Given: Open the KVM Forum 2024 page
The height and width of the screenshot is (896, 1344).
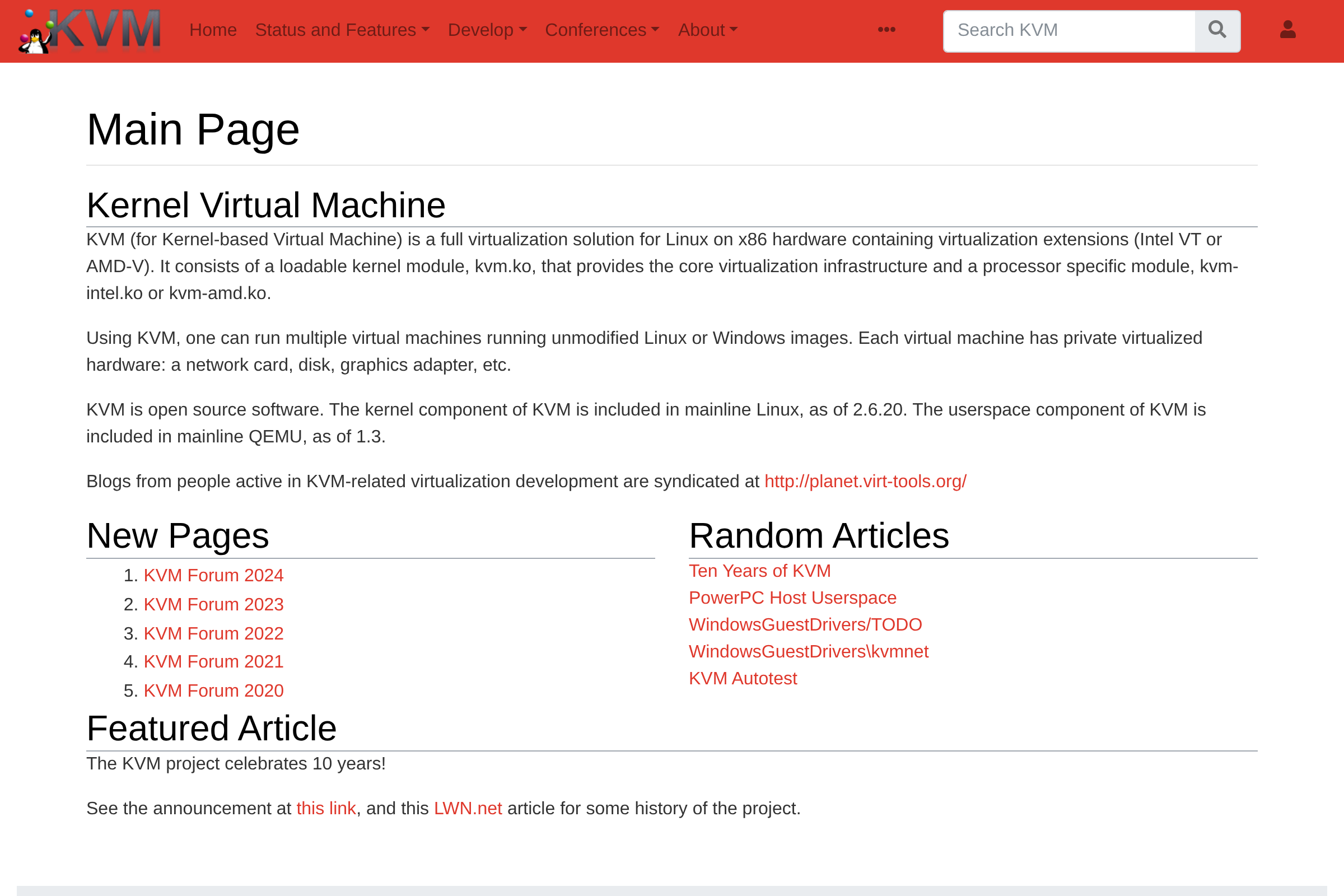Looking at the screenshot, I should pyautogui.click(x=214, y=576).
